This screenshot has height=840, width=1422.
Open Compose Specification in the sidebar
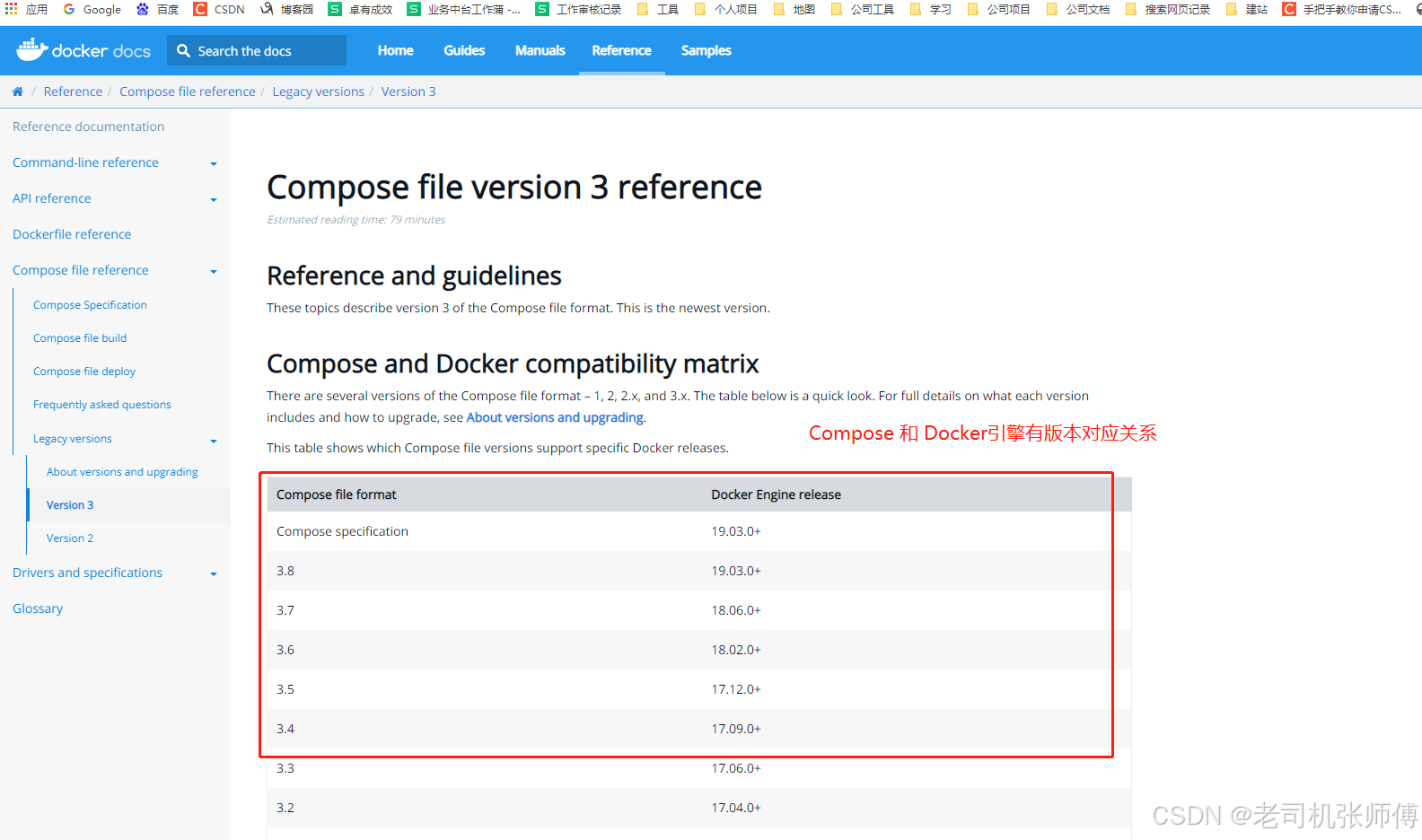tap(90, 305)
